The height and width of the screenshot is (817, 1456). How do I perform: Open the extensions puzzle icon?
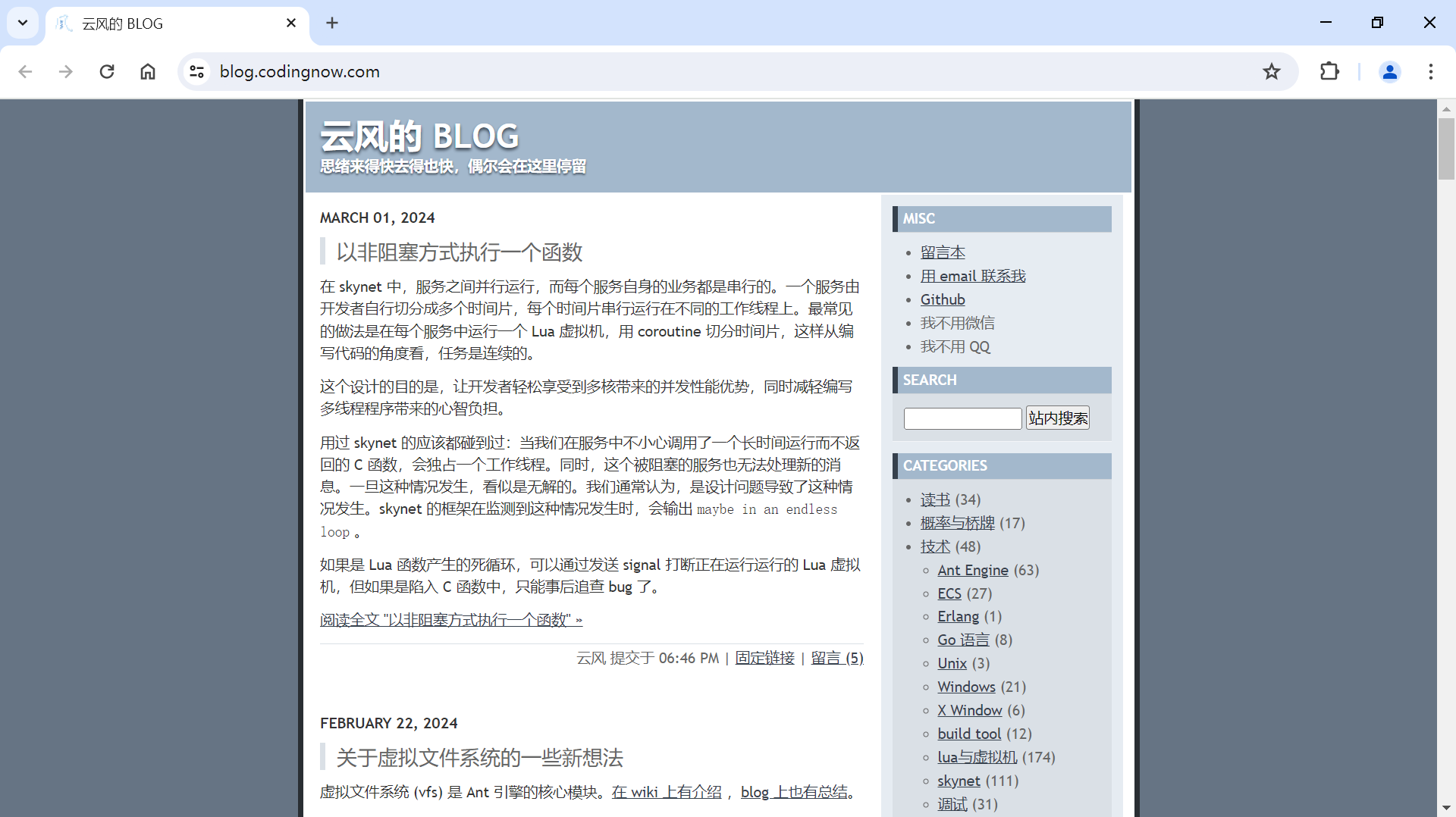1329,71
